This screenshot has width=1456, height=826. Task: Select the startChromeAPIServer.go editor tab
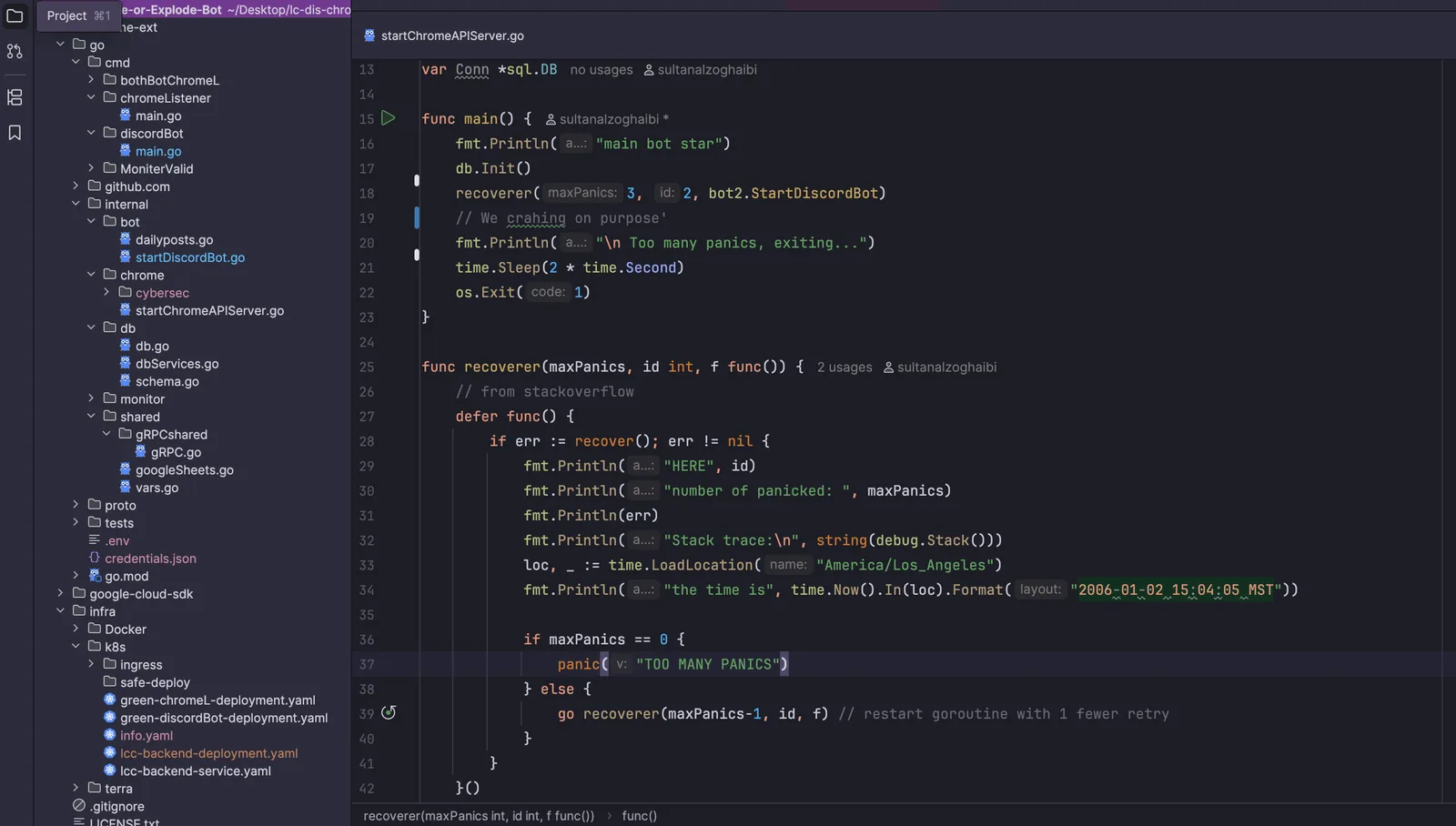444,35
